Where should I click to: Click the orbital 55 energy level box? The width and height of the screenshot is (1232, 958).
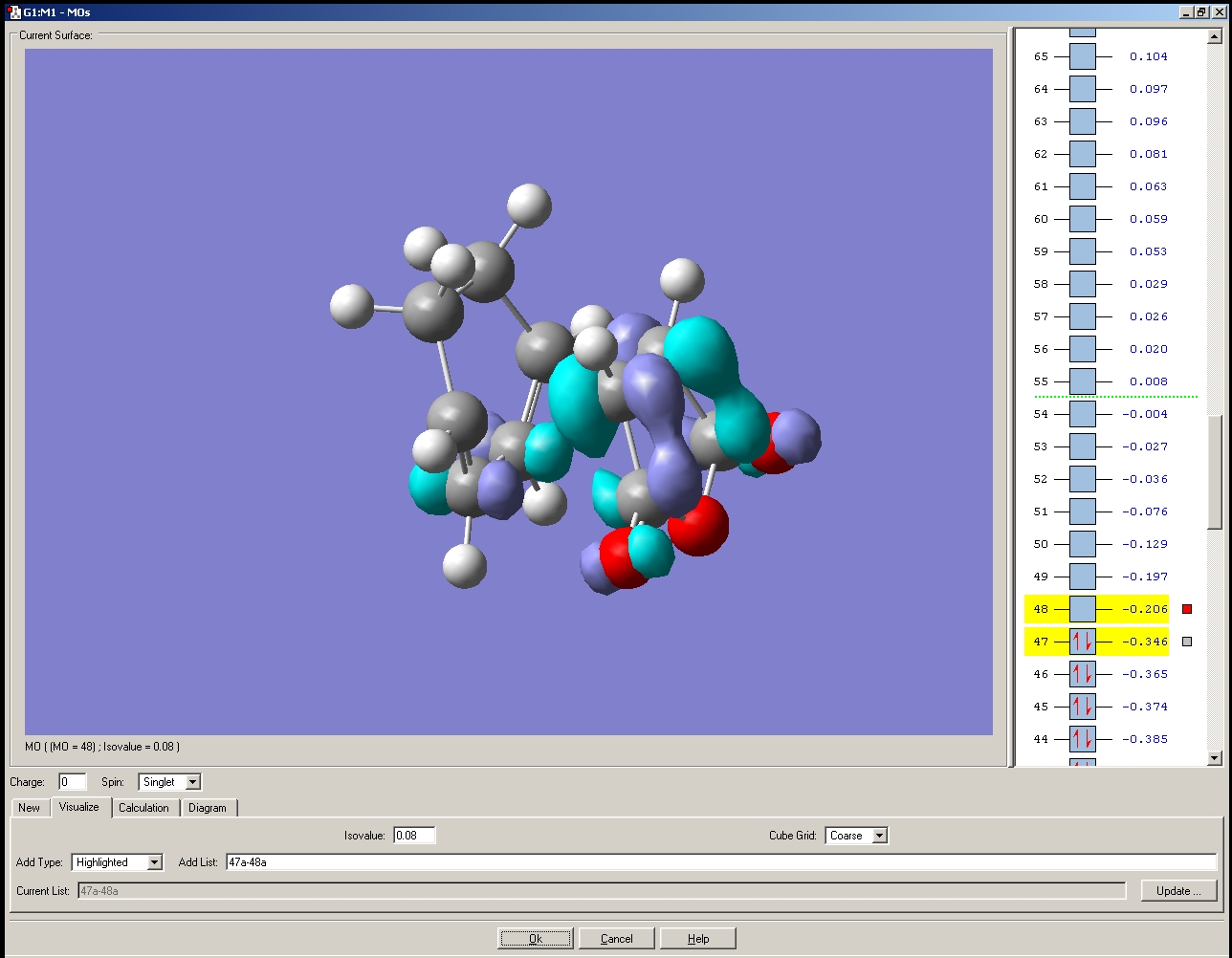click(1082, 381)
